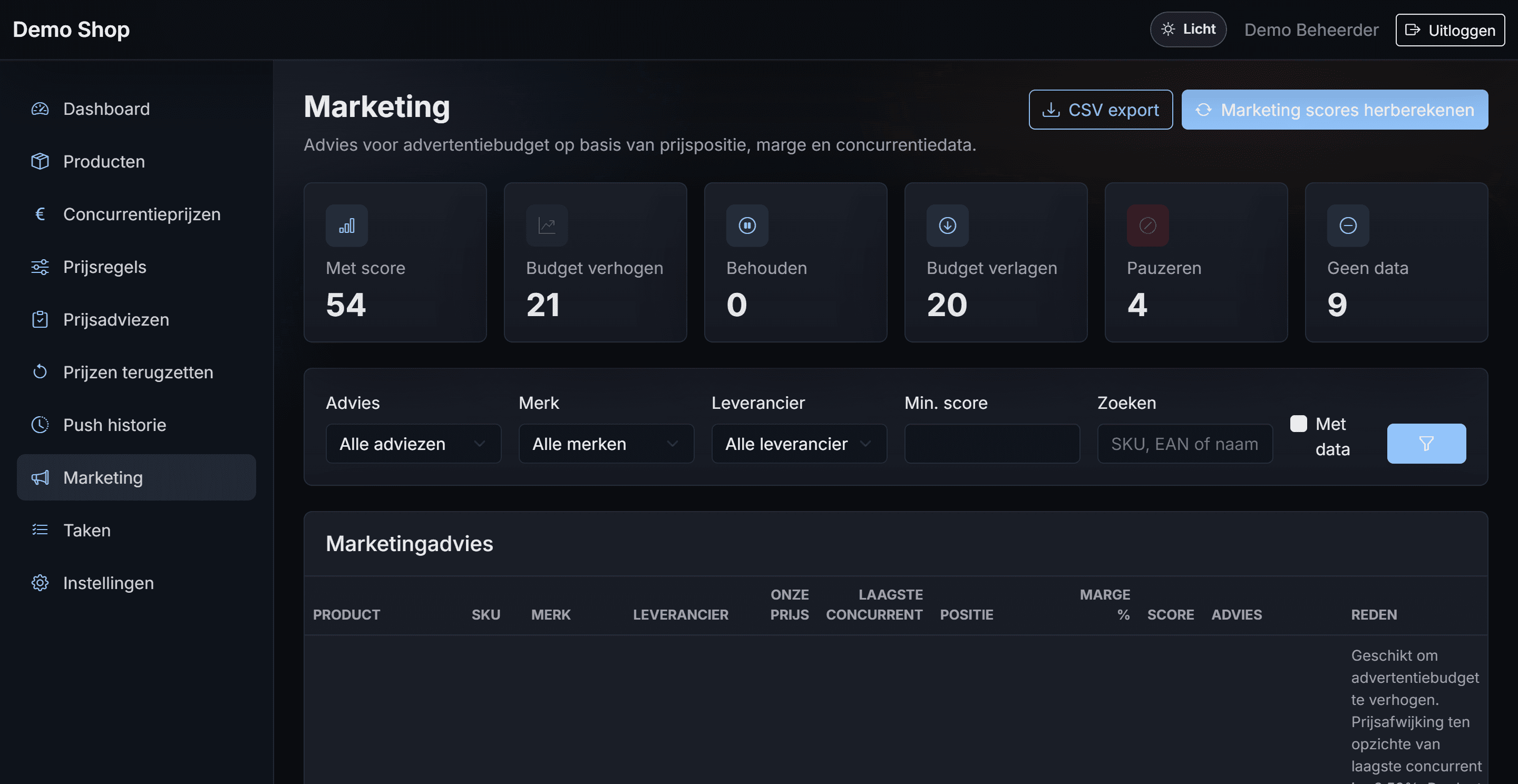View Push historie page

136,425
